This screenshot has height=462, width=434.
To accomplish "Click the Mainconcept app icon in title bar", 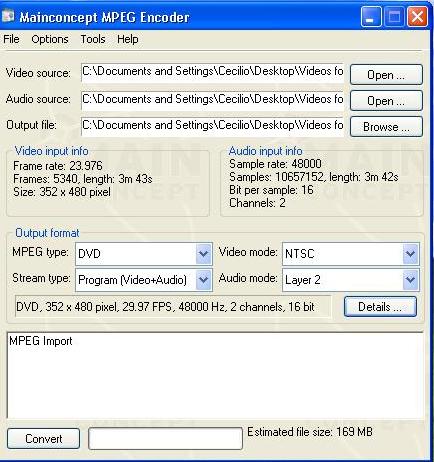I will [8, 16].
